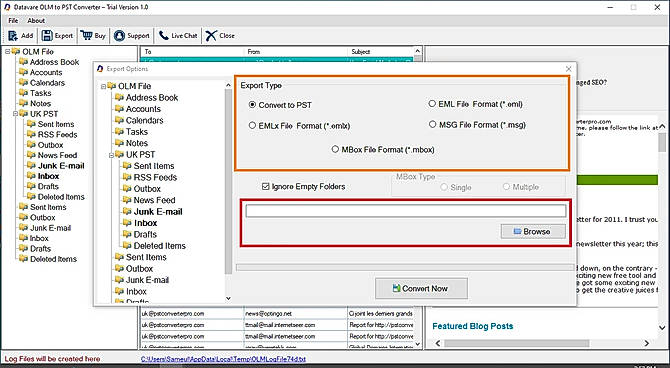Click the destination path input field
670x368 pixels.
tap(406, 211)
